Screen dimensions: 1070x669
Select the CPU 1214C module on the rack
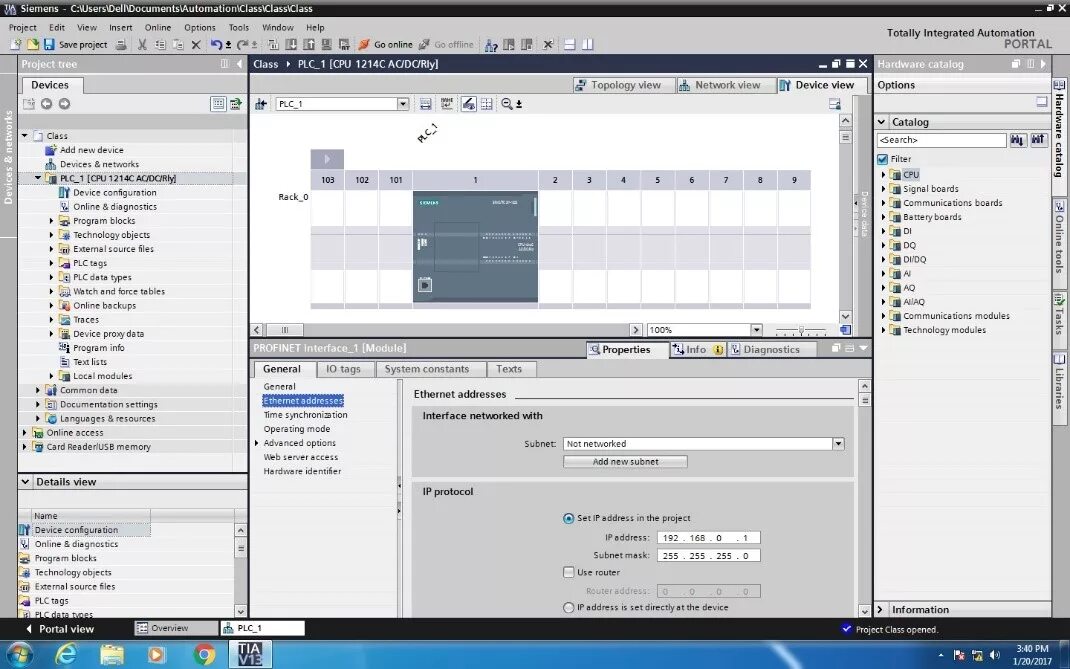coord(475,246)
